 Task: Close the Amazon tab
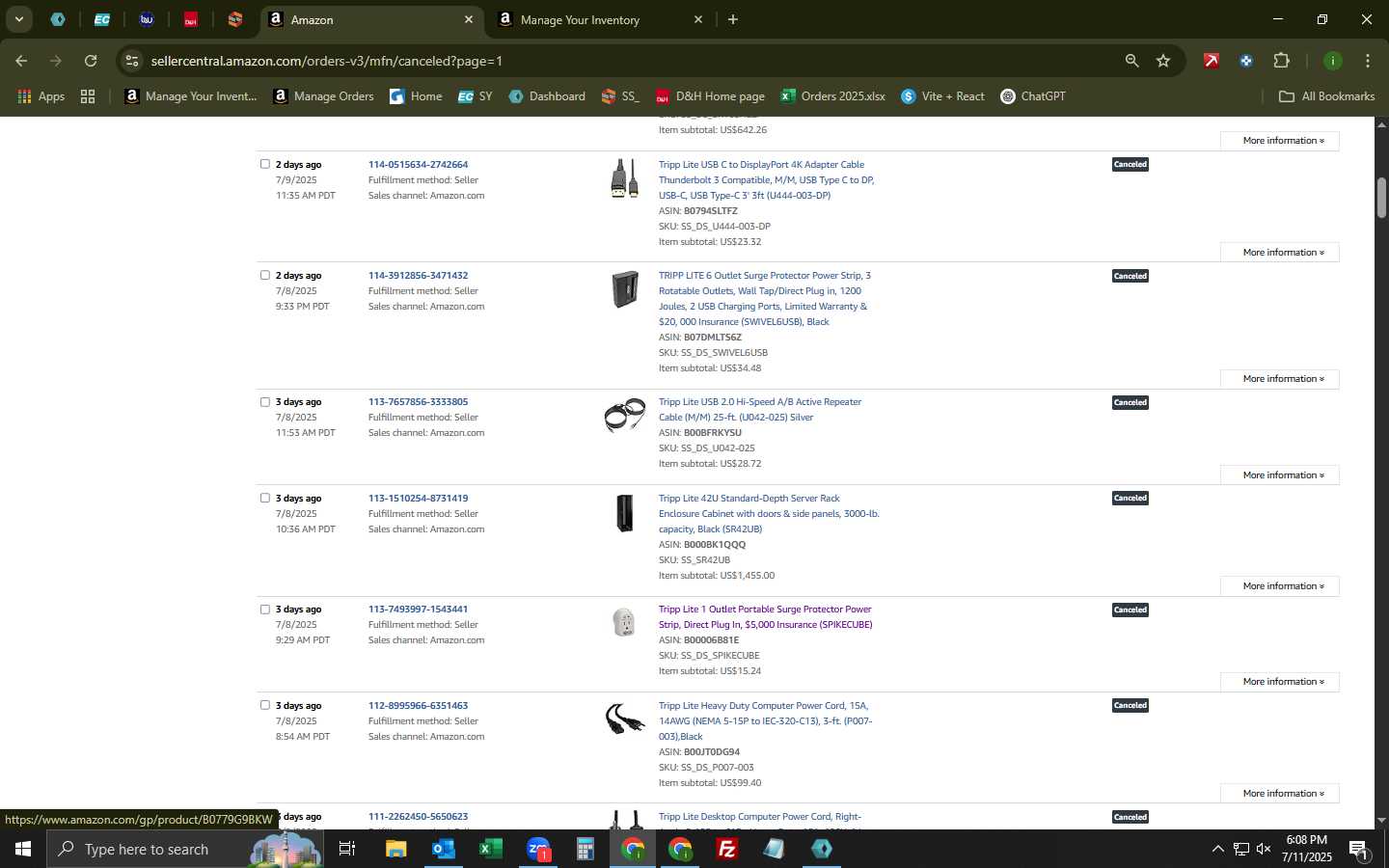pyautogui.click(x=469, y=19)
